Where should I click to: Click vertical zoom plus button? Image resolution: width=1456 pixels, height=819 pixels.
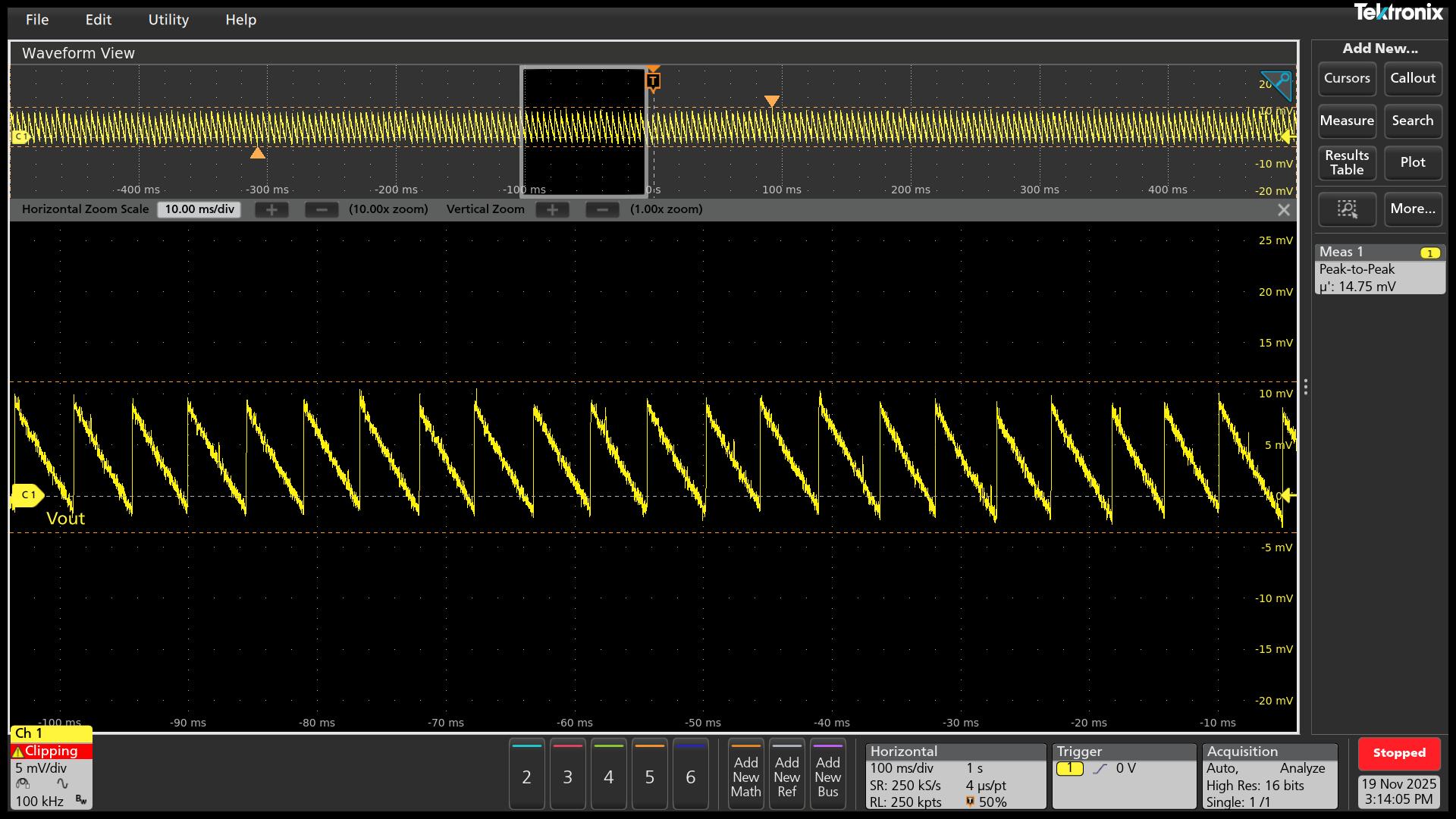552,210
